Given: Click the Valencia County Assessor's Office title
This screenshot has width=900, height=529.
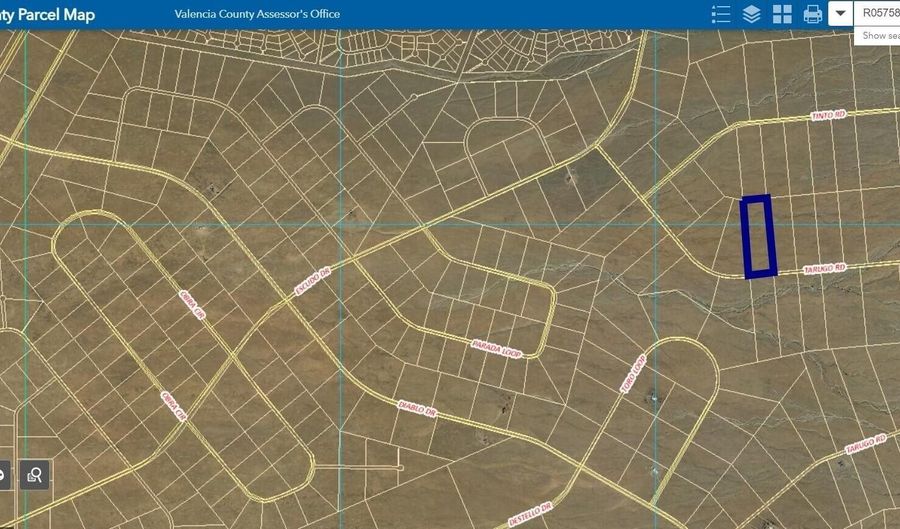Looking at the screenshot, I should click(257, 14).
